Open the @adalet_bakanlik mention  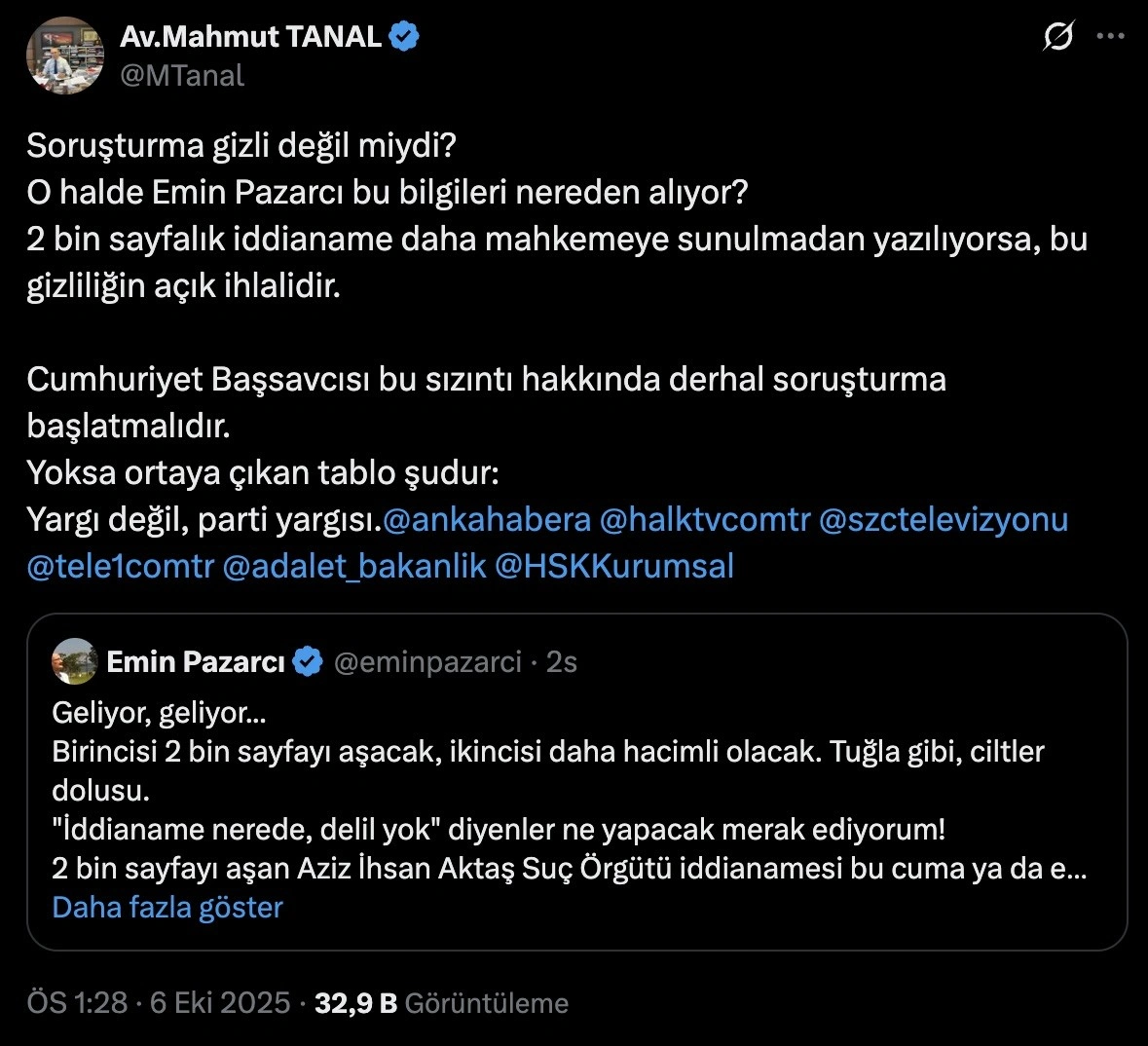pos(354,566)
